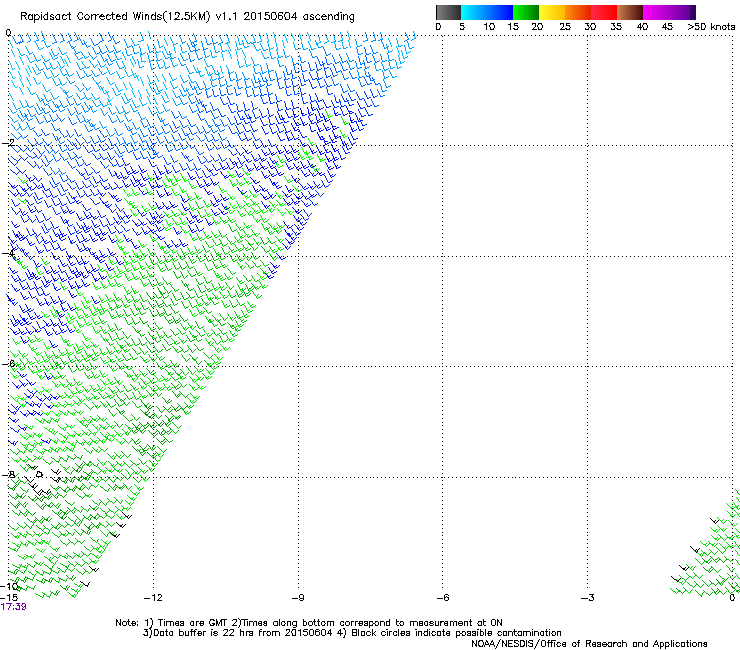Click the cyan 5-10 knots color segment
The width and height of the screenshot is (740, 650).
[x=474, y=12]
